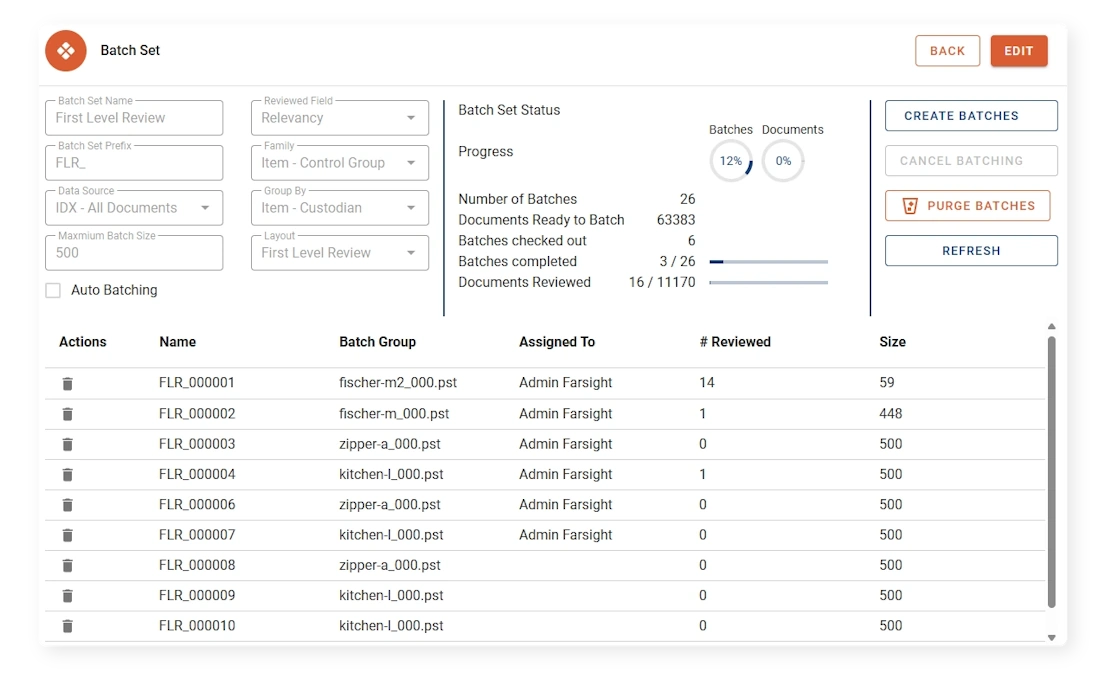Expand the Data Source dropdown
Screen dimensions: 1110x677
click(x=133, y=208)
